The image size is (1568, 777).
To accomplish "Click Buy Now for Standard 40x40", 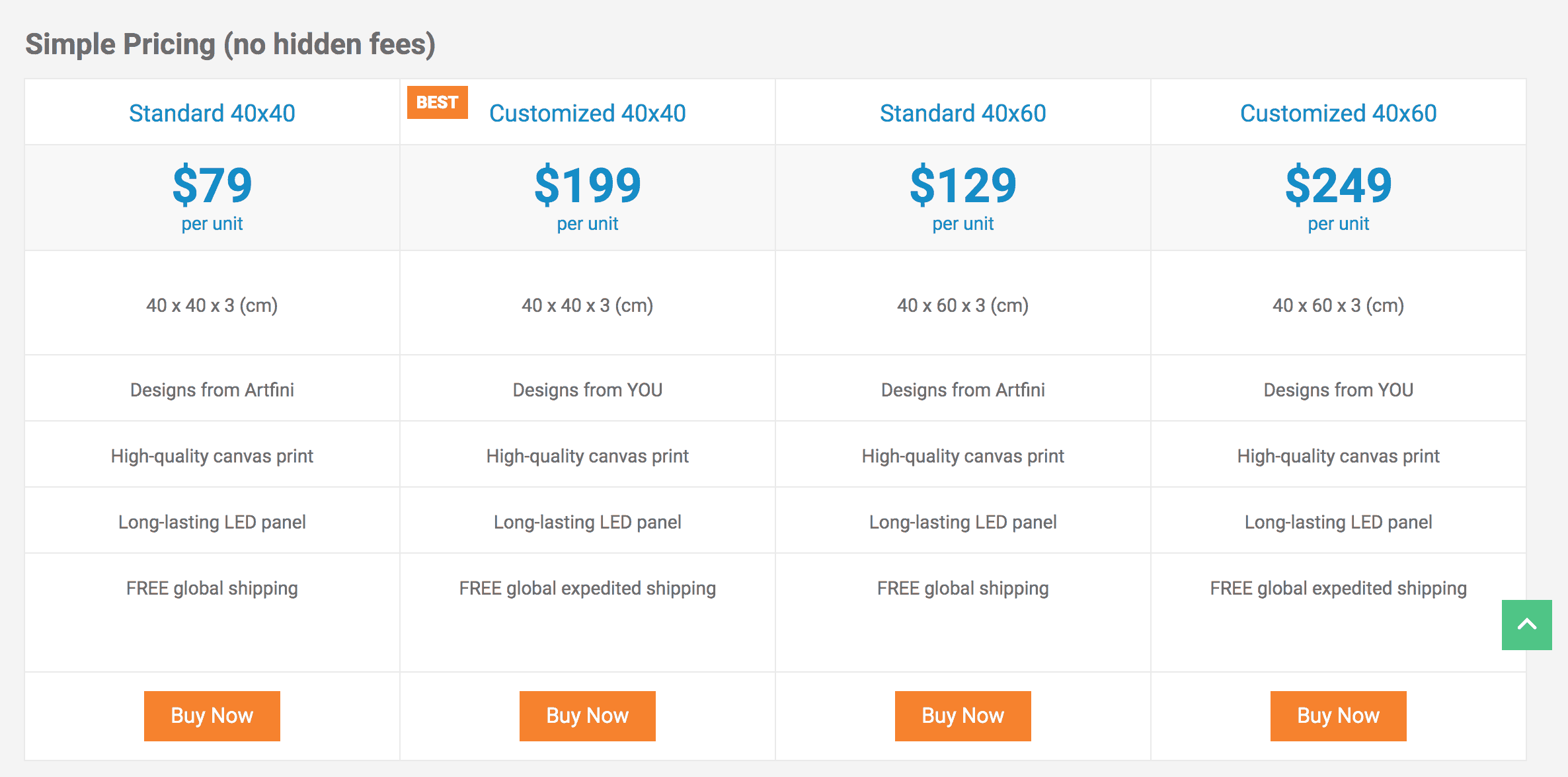I will (x=212, y=716).
